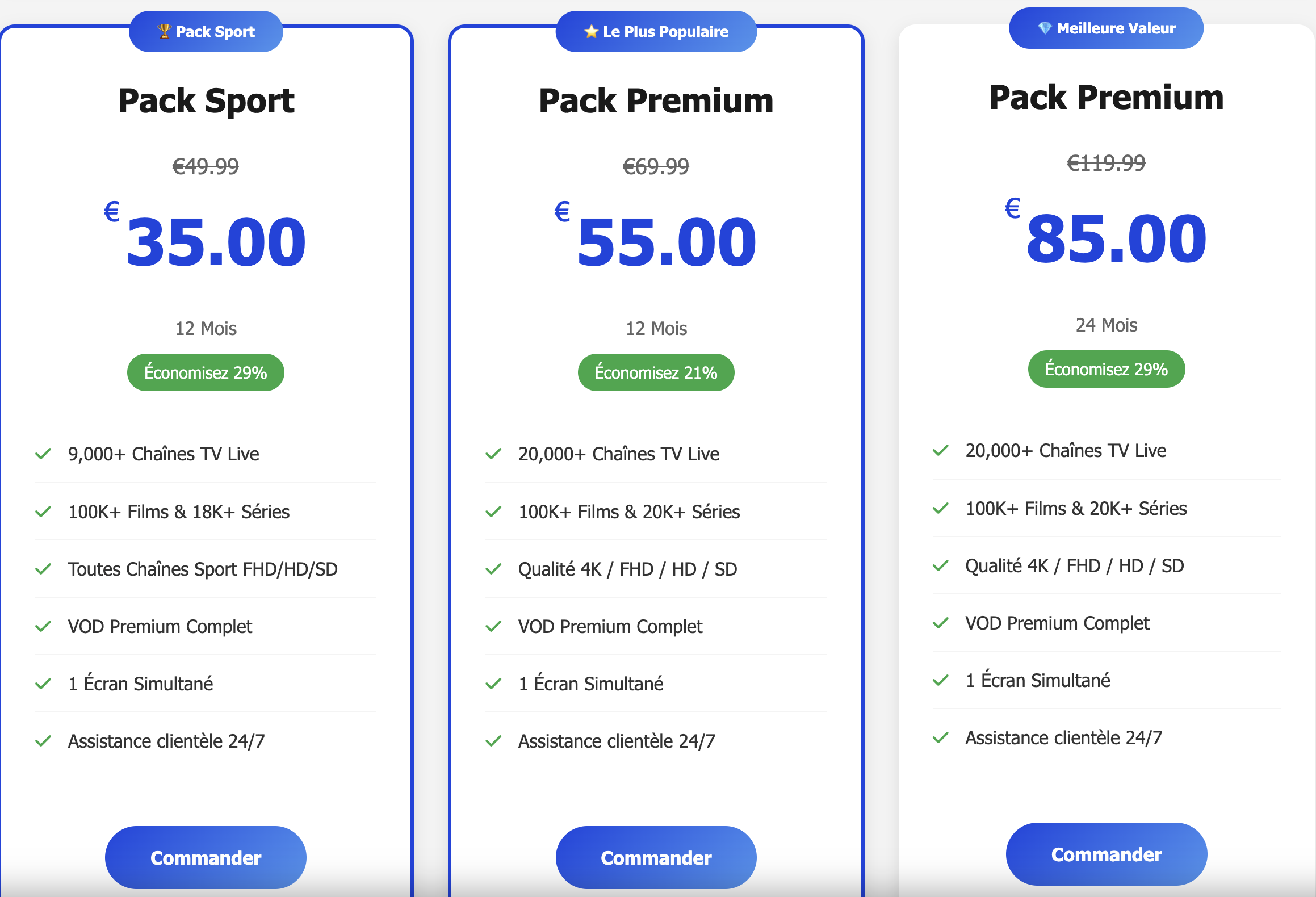Image resolution: width=1316 pixels, height=897 pixels.
Task: Select the Le Plus Populaire badge
Action: [656, 31]
